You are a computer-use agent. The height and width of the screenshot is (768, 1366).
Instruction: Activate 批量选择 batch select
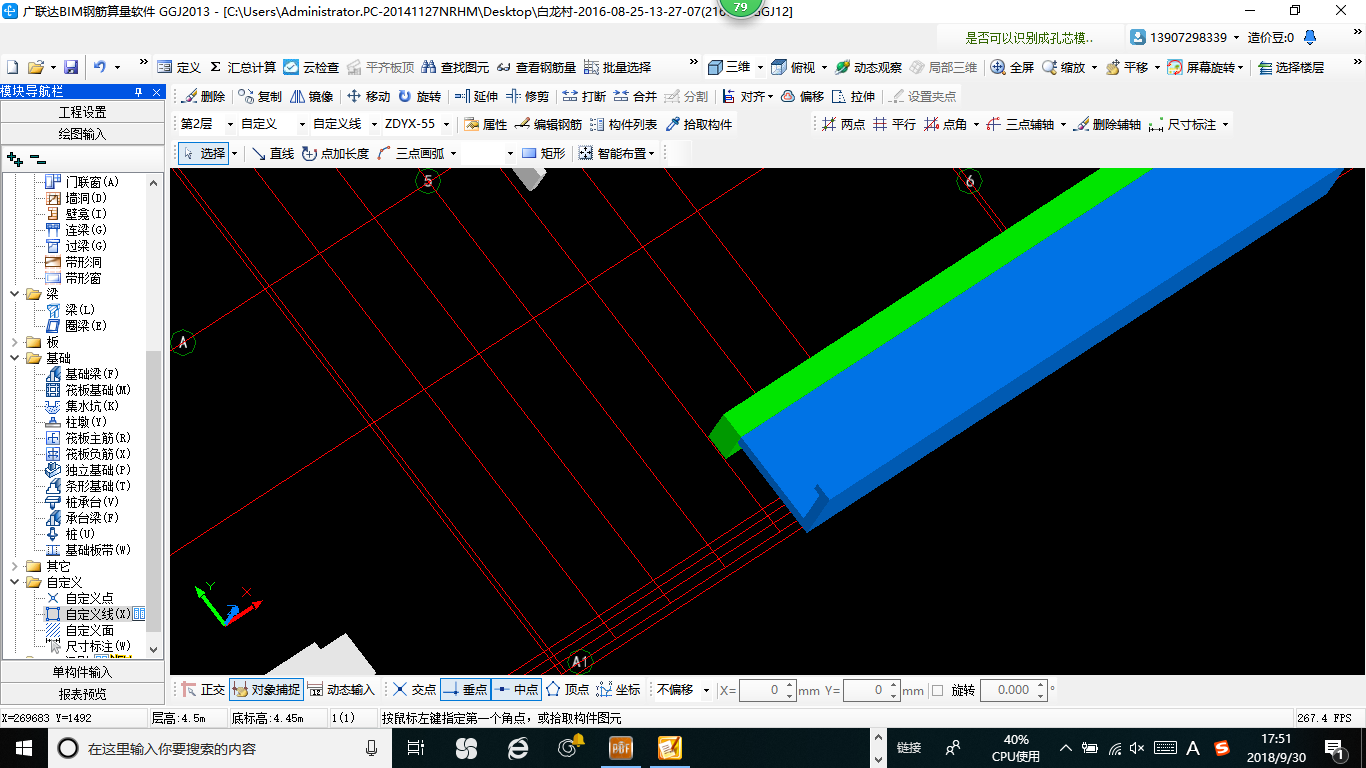[617, 67]
